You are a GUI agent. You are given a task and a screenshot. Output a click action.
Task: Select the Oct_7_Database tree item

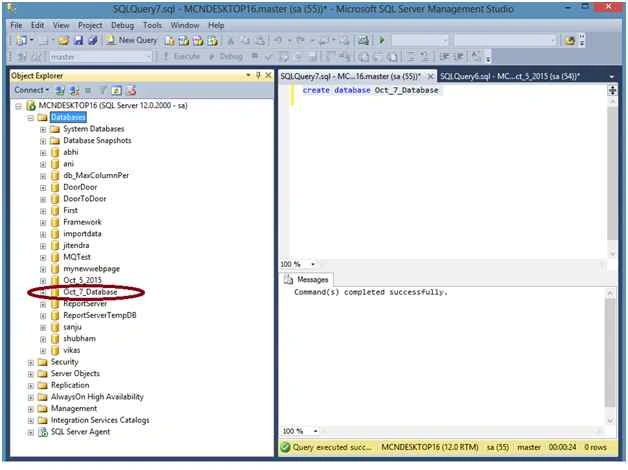(90, 292)
